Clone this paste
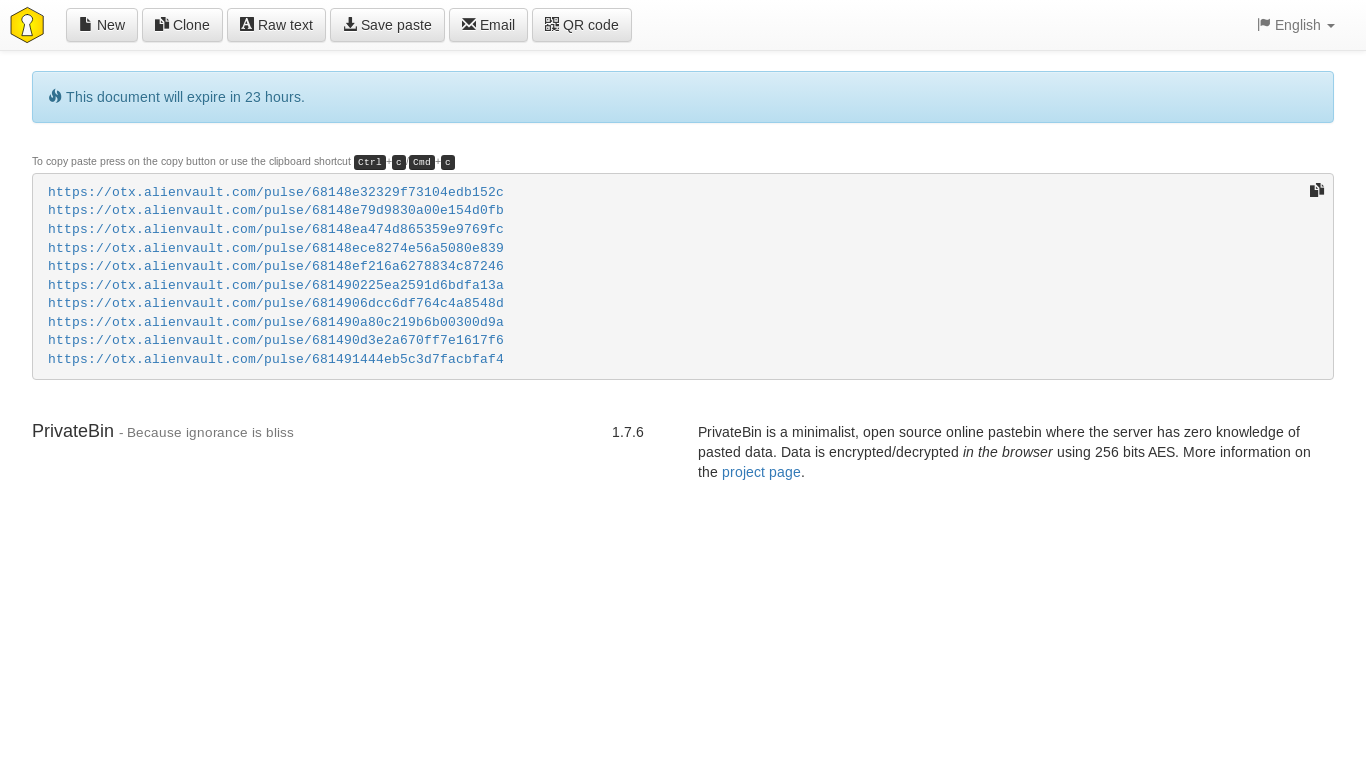This screenshot has height=768, width=1366. (182, 25)
